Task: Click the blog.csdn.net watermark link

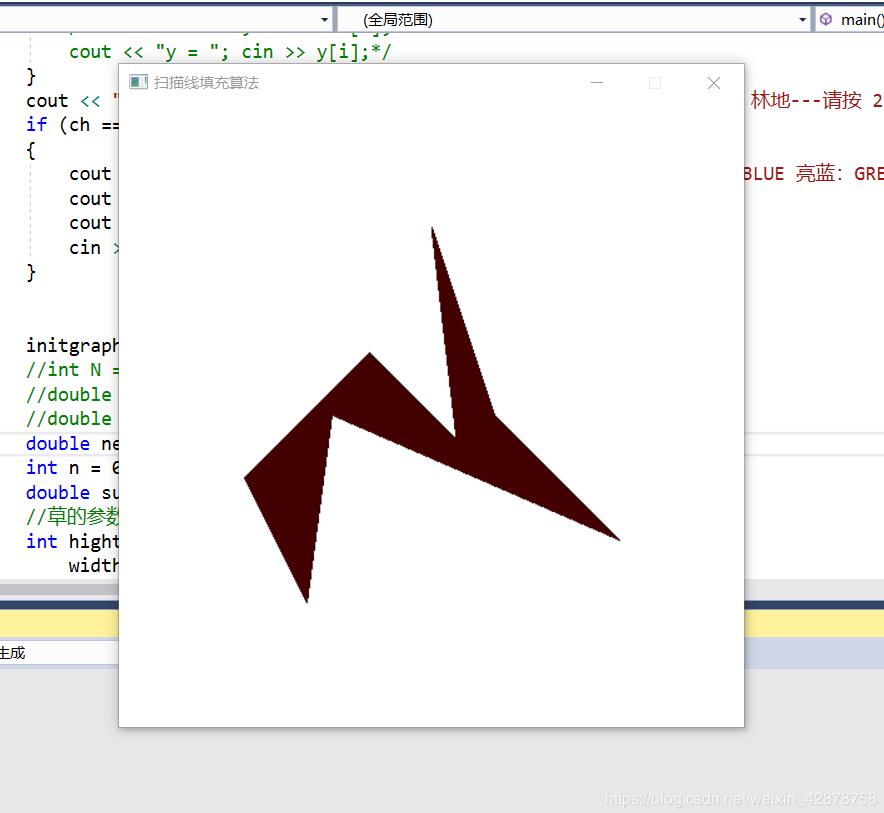Action: (741, 799)
